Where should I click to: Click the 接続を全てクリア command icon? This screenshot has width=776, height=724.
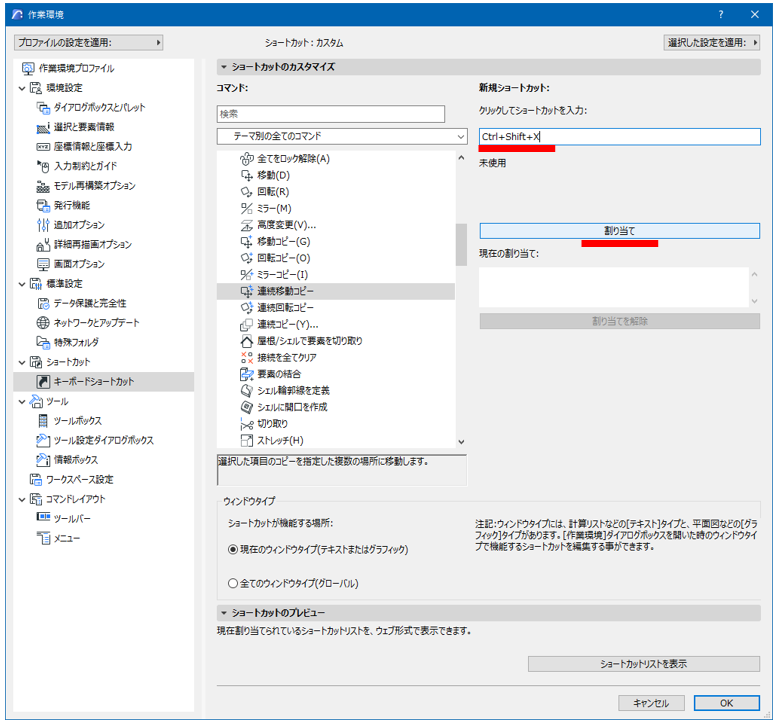tap(246, 357)
